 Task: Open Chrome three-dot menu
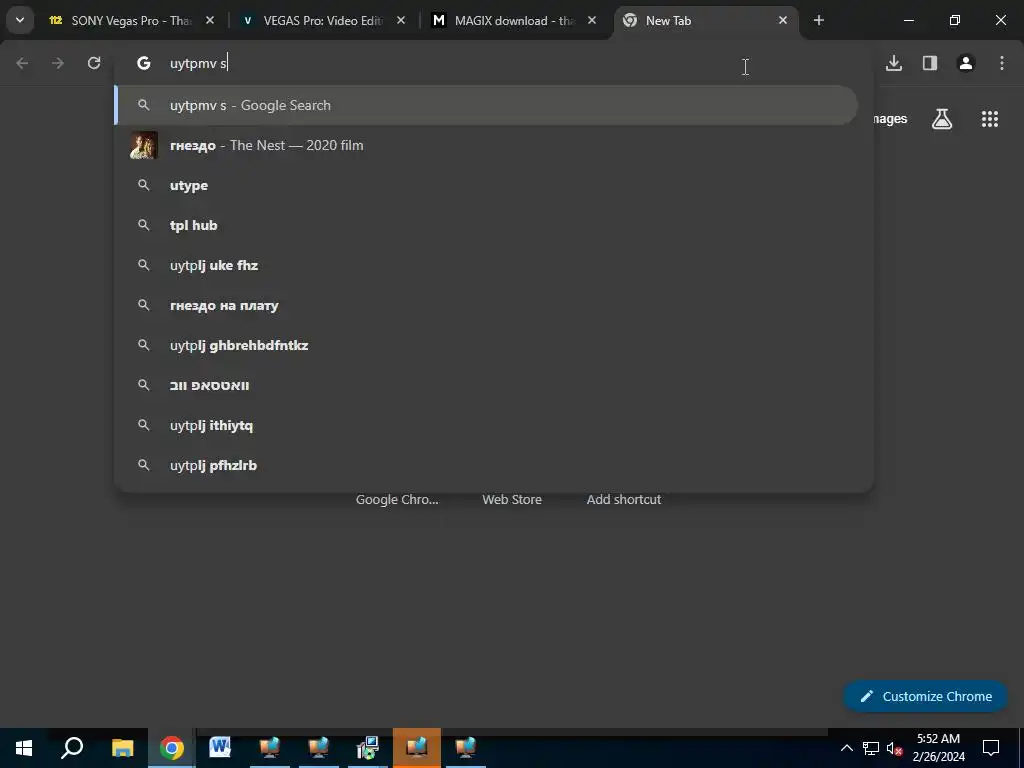click(x=1002, y=63)
